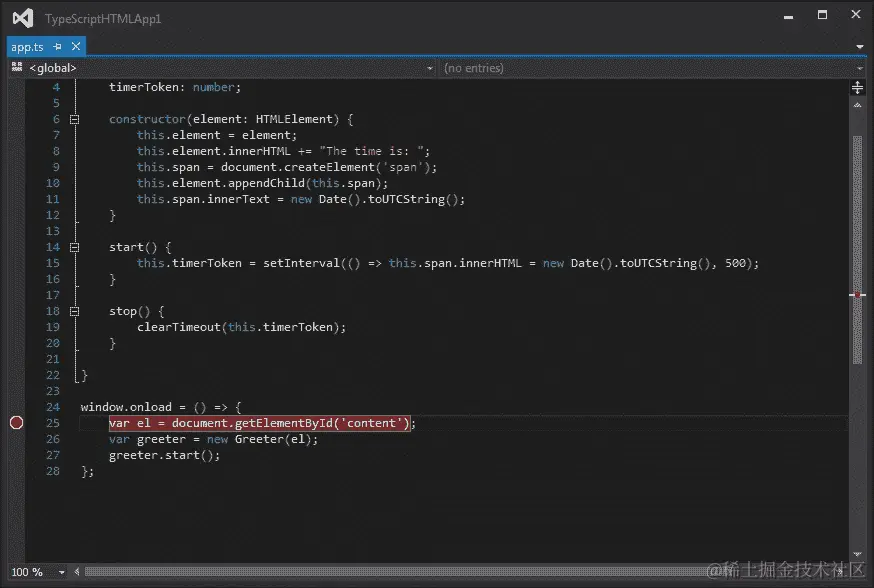
Task: Click the red change marker on vertical scrollbar
Action: [858, 294]
